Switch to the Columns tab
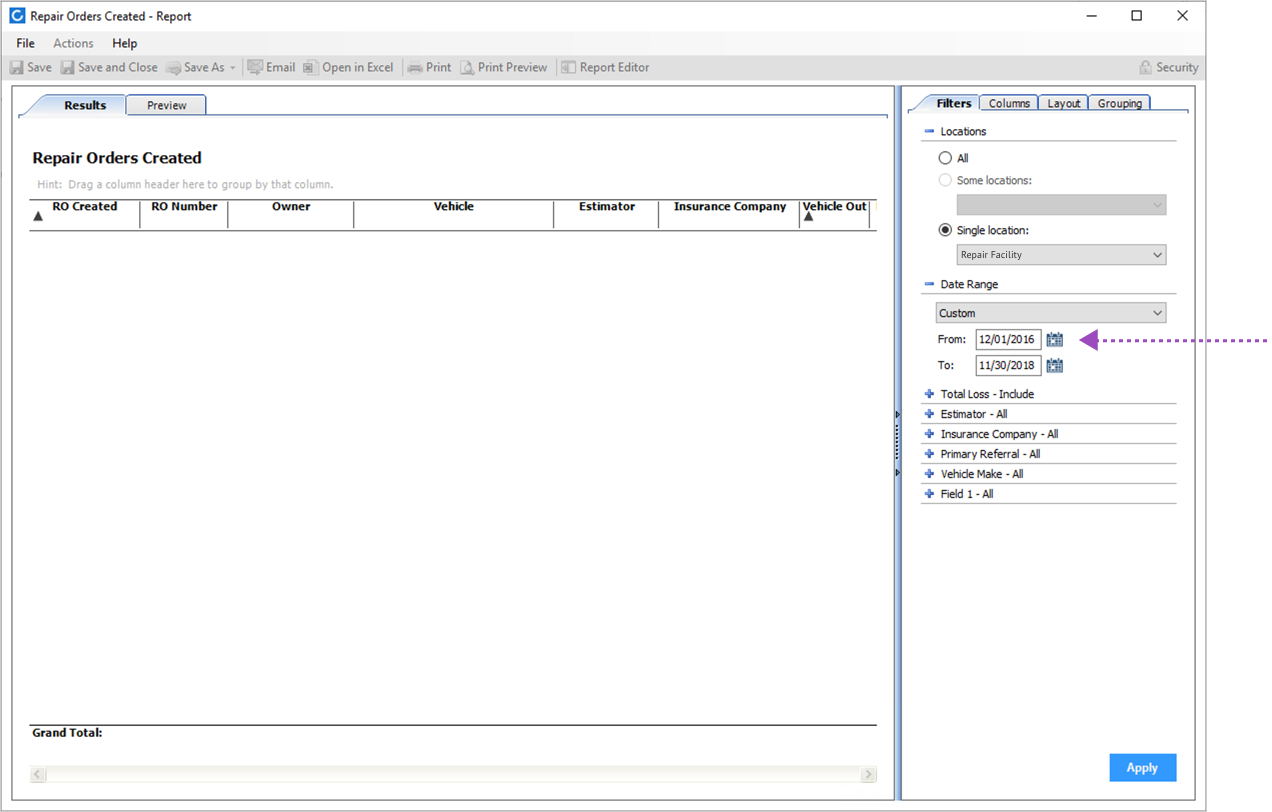This screenshot has width=1272, height=812. click(x=1008, y=103)
